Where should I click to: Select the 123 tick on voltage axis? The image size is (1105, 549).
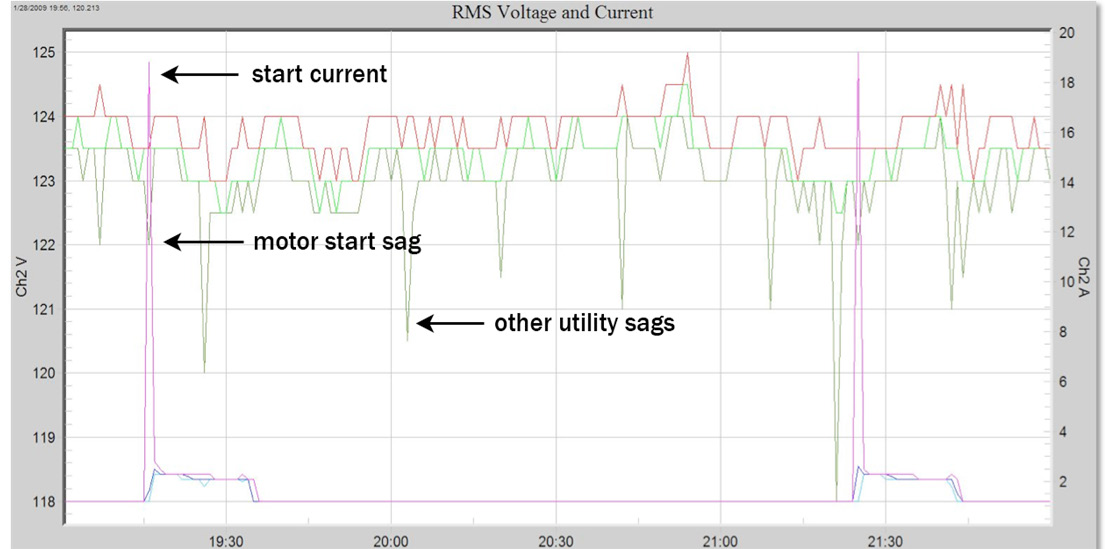coord(44,181)
